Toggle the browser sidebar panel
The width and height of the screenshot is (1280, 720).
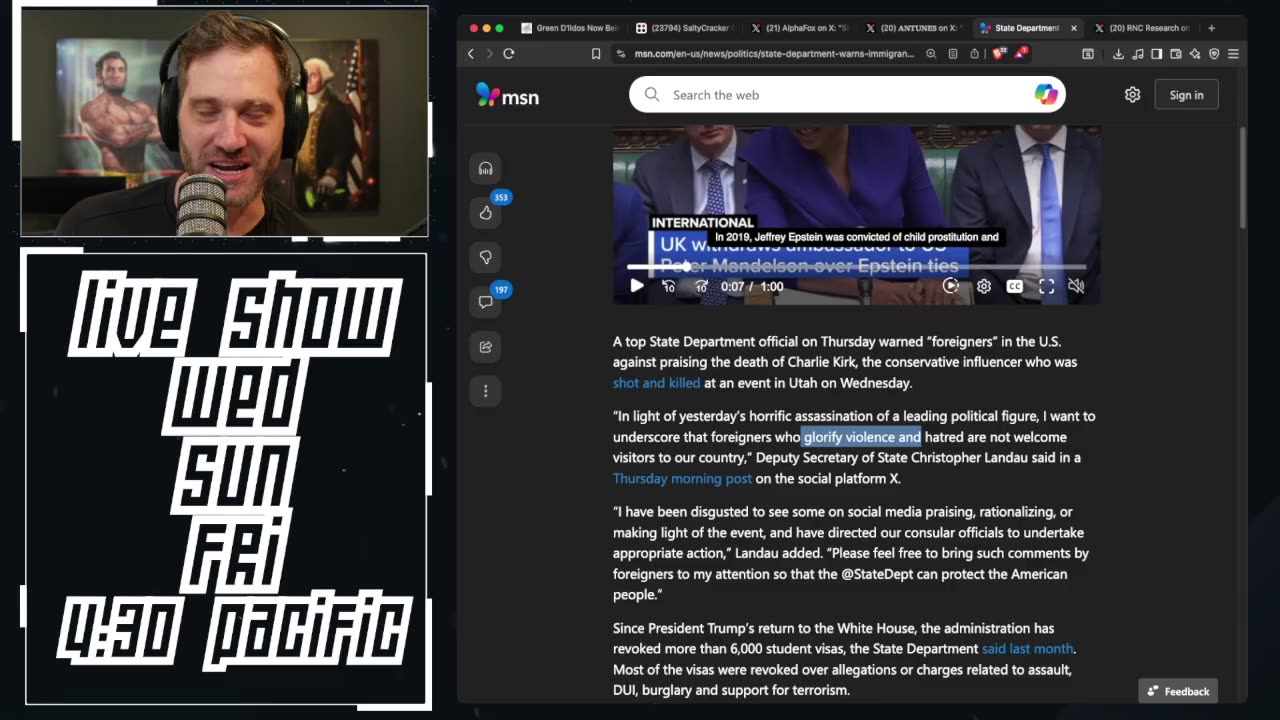(1156, 54)
